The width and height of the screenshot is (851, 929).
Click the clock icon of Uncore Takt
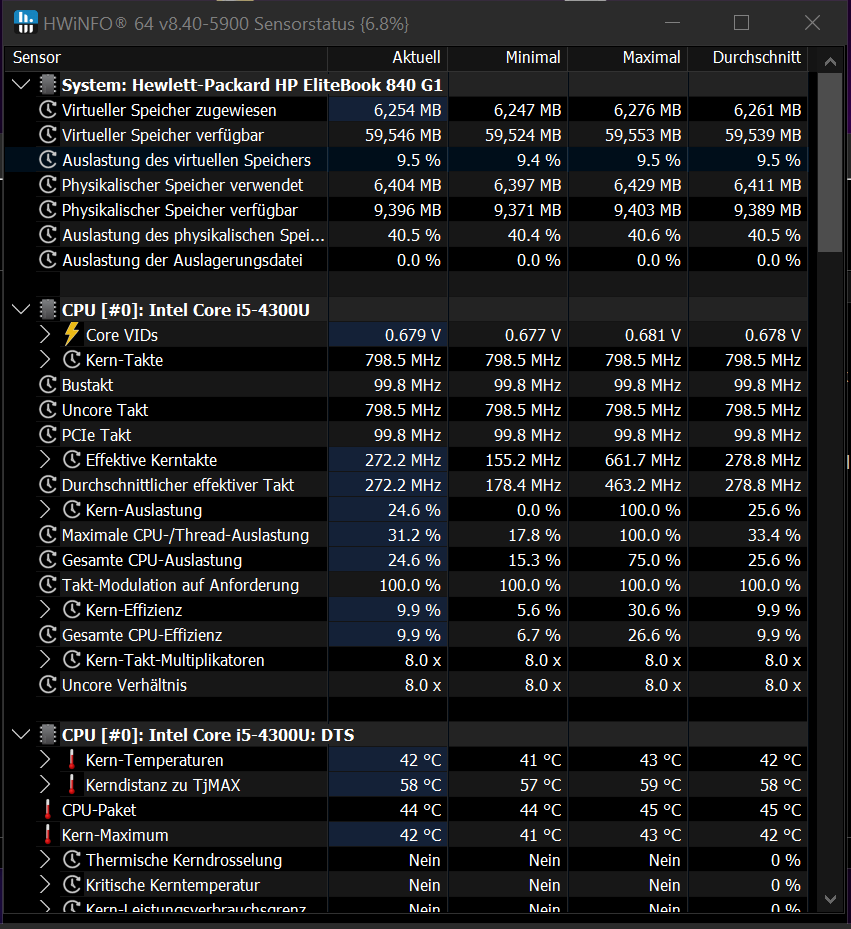47,409
